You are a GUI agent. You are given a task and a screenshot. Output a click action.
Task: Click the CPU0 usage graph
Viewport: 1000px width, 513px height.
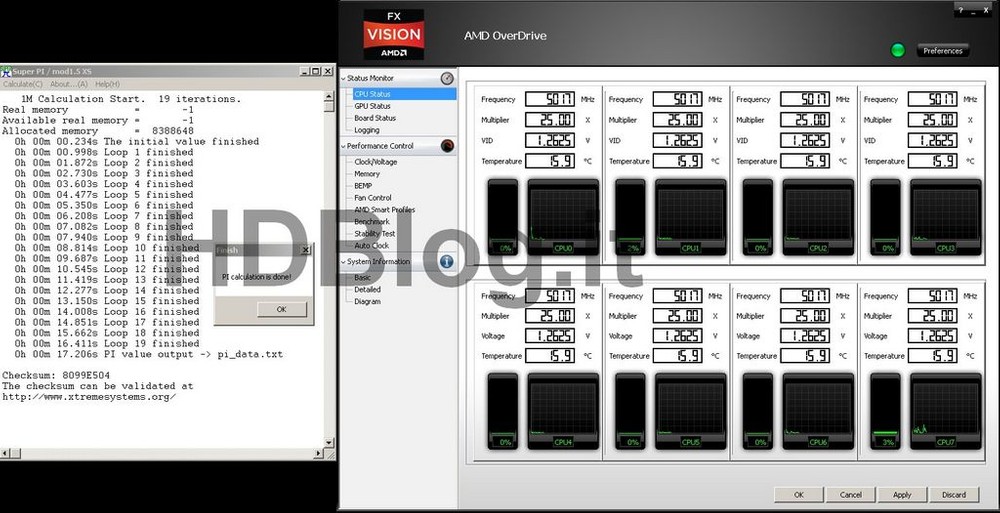pyautogui.click(x=563, y=216)
